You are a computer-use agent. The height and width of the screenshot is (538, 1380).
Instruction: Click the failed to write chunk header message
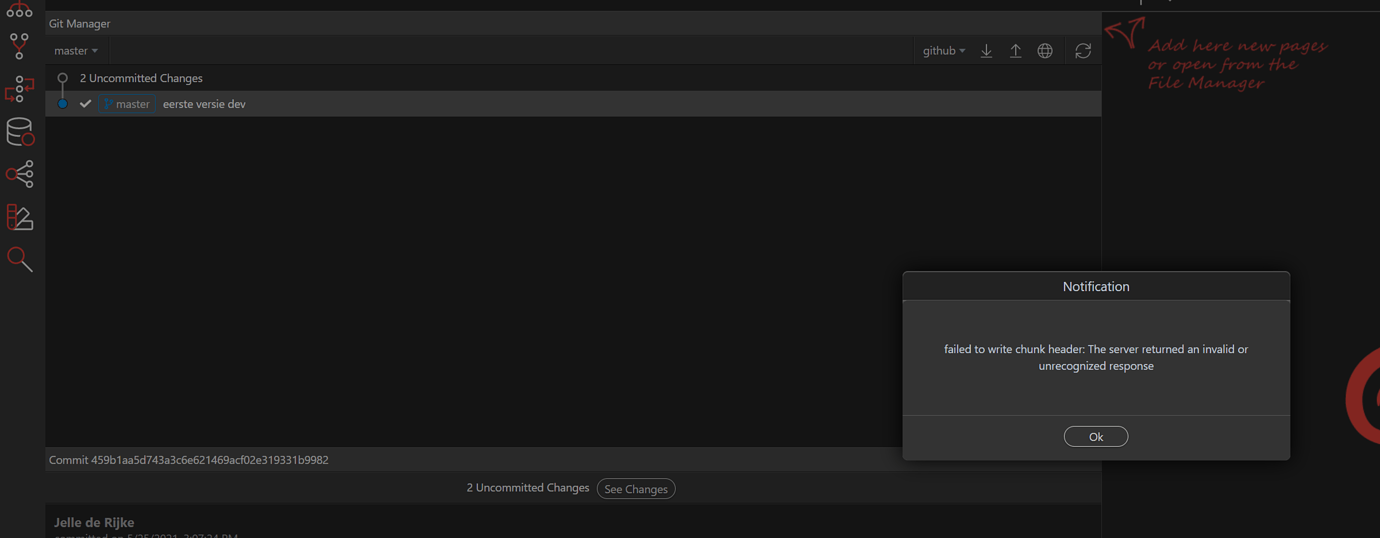(x=1096, y=357)
